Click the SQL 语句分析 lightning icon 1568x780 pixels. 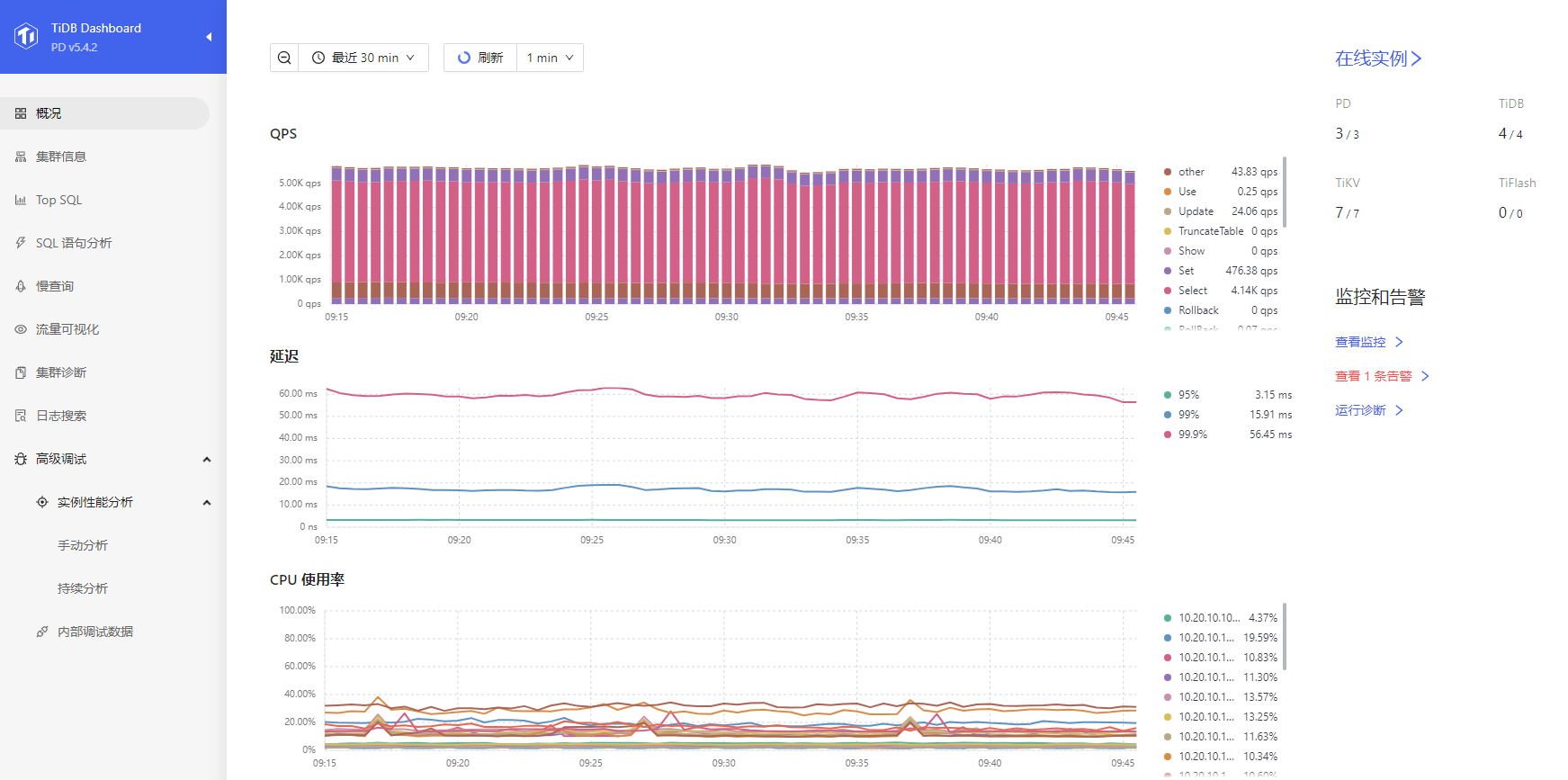click(x=21, y=243)
